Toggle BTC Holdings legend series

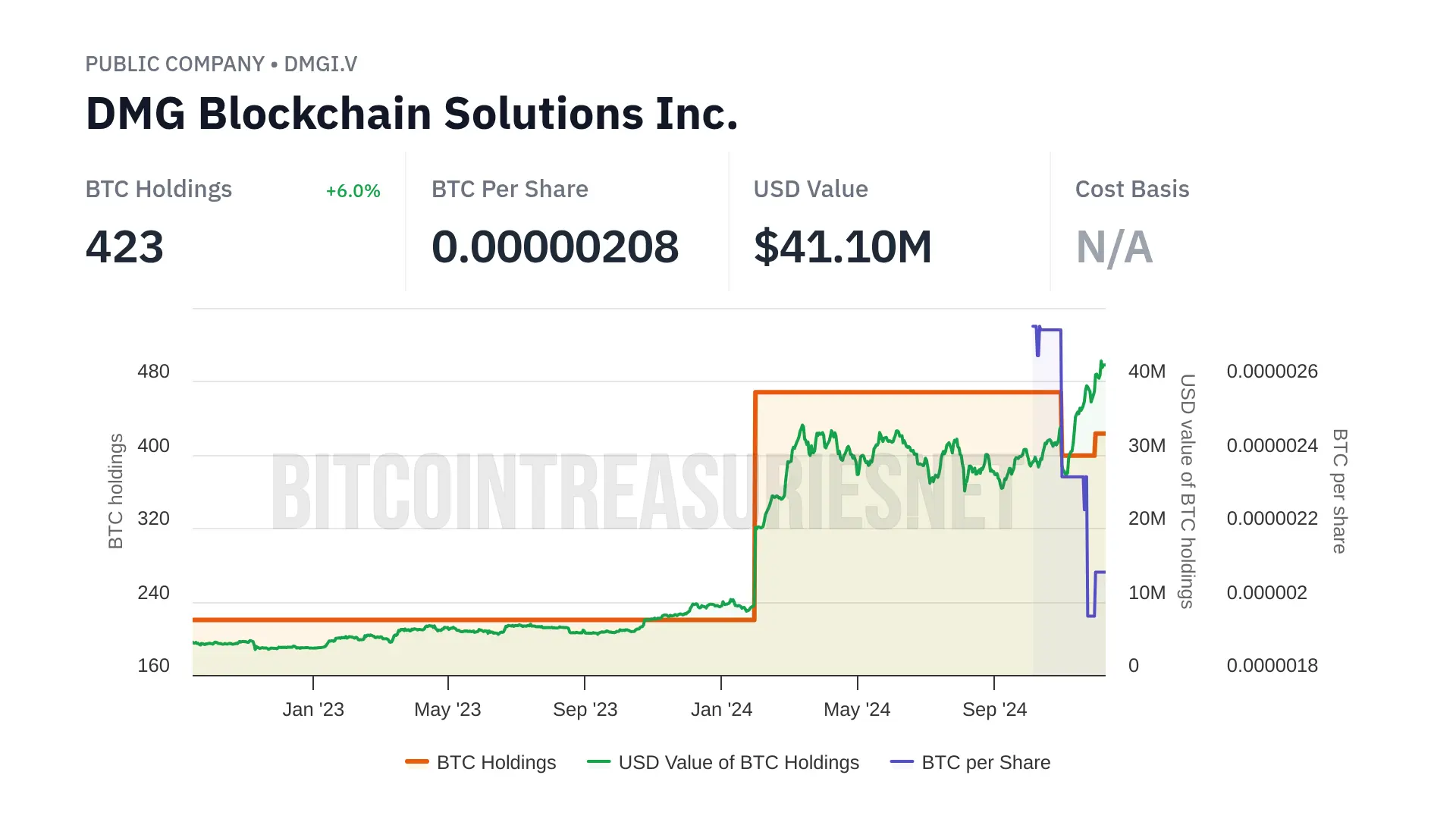[496, 762]
